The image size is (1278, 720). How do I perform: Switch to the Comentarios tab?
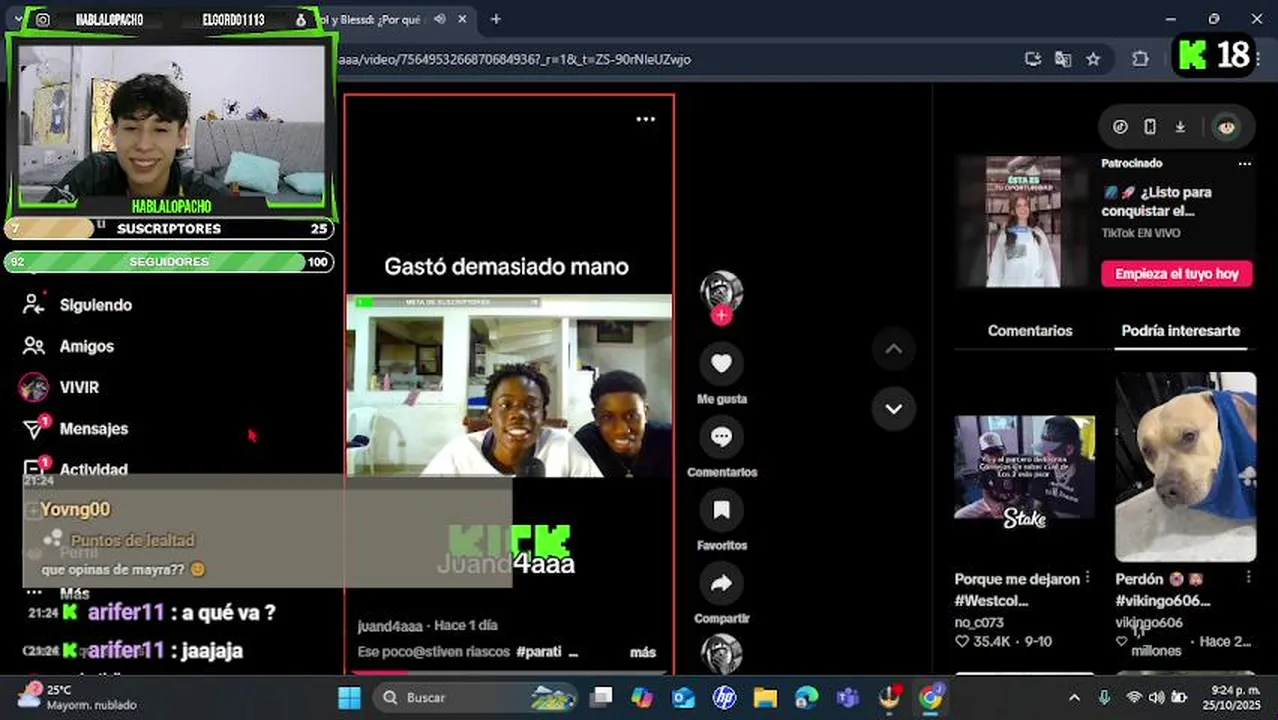pos(1030,331)
